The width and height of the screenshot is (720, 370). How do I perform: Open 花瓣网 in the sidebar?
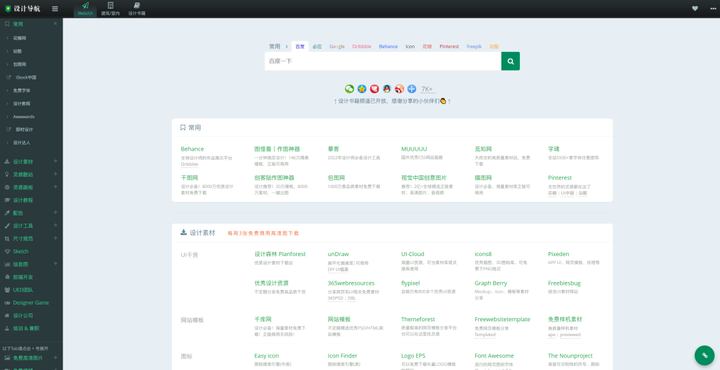[20, 38]
